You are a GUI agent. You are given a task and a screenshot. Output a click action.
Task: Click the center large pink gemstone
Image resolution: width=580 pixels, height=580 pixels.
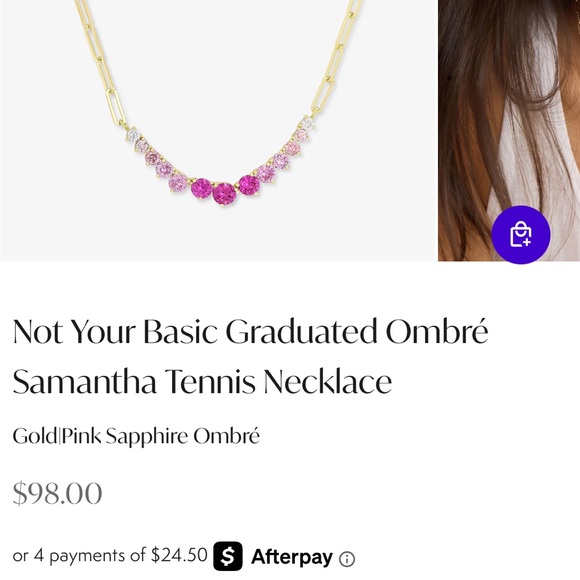pos(225,193)
